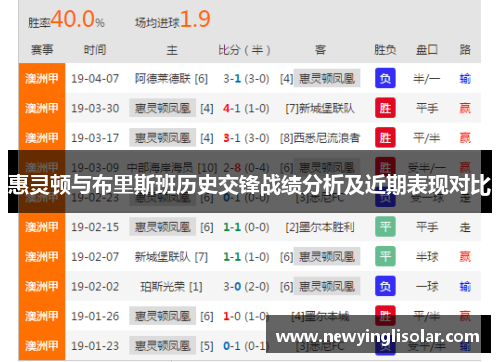This screenshot has width=500, height=362.
Task: Select the date 19-01-23
Action: tap(95, 346)
